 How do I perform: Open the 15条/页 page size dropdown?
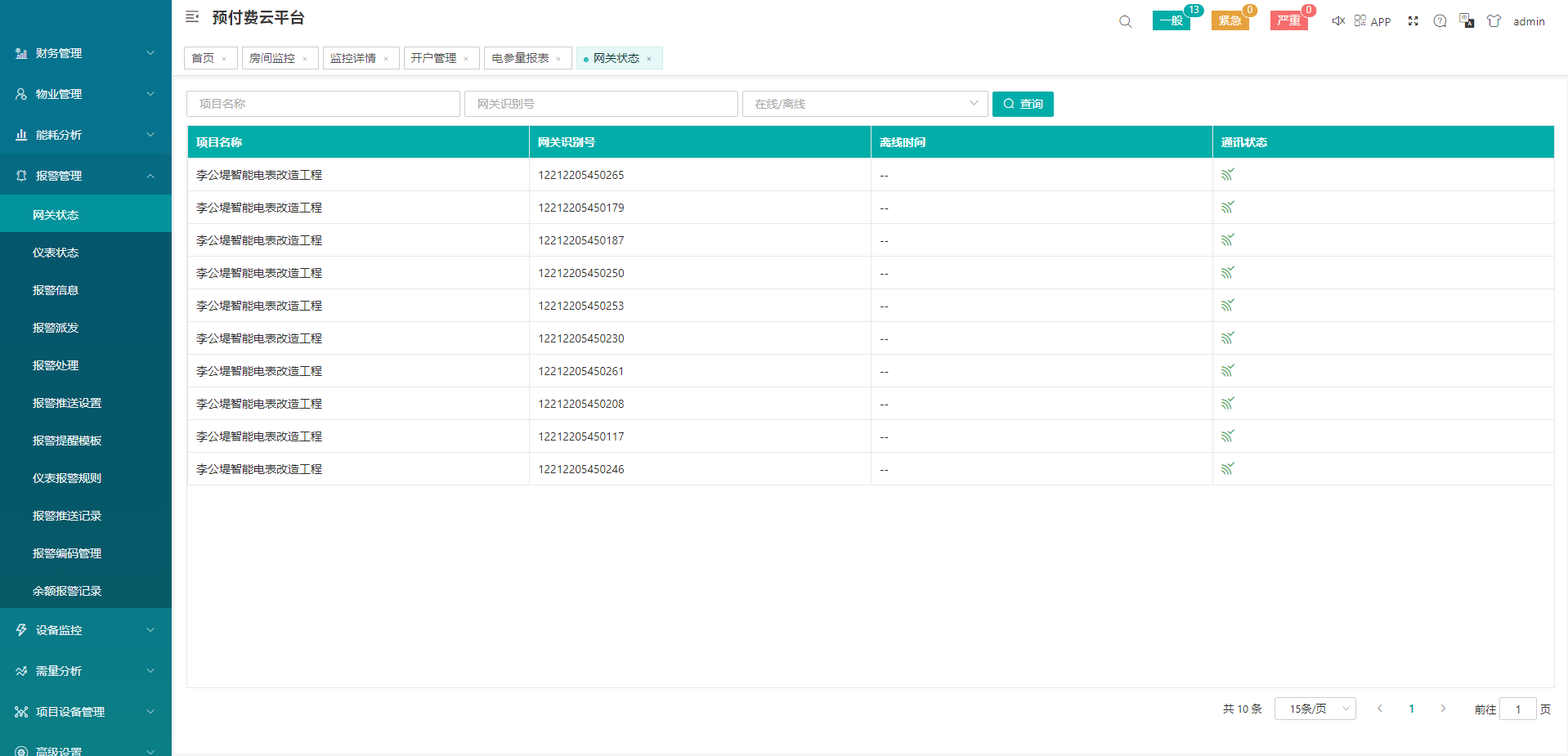pyautogui.click(x=1315, y=709)
